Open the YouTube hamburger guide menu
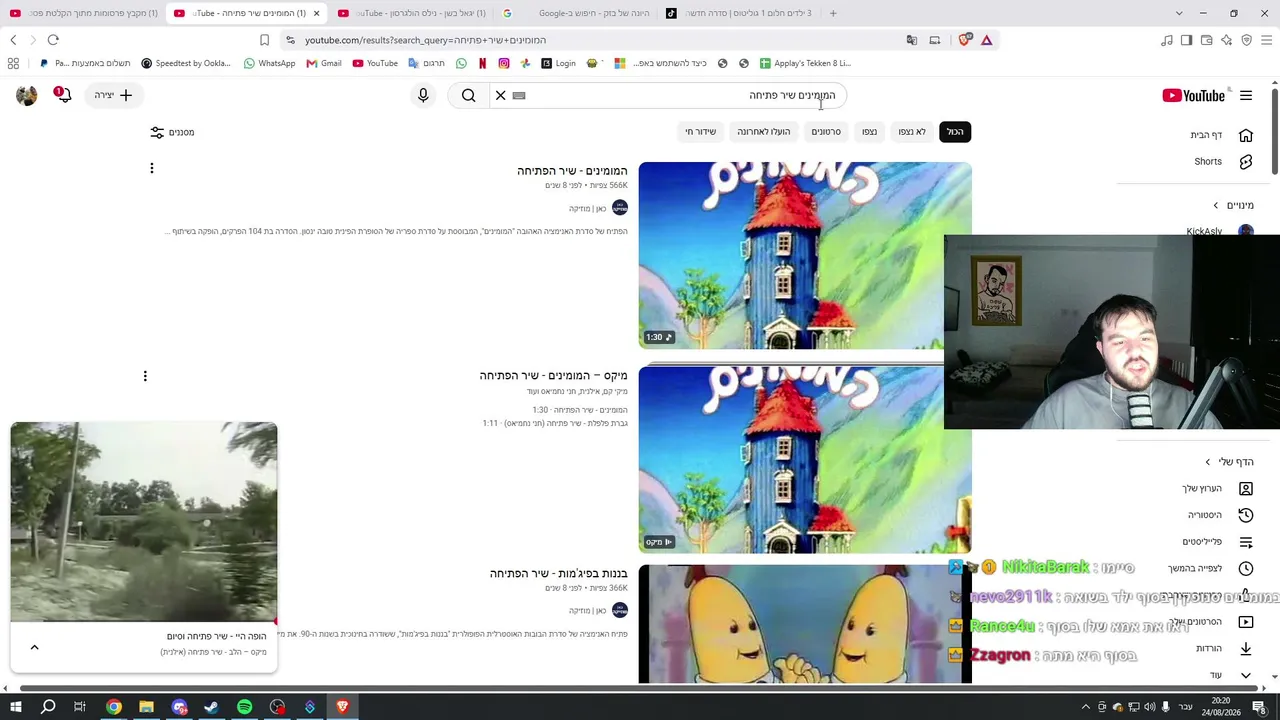Viewport: 1280px width, 720px height. tap(1246, 96)
